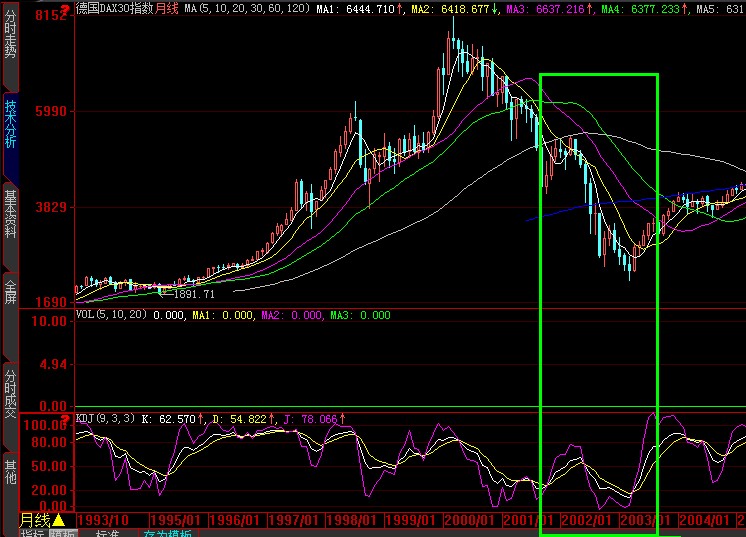Click the magenta VOL MA2: 0.000 value
This screenshot has height=537, width=746.
(x=291, y=315)
